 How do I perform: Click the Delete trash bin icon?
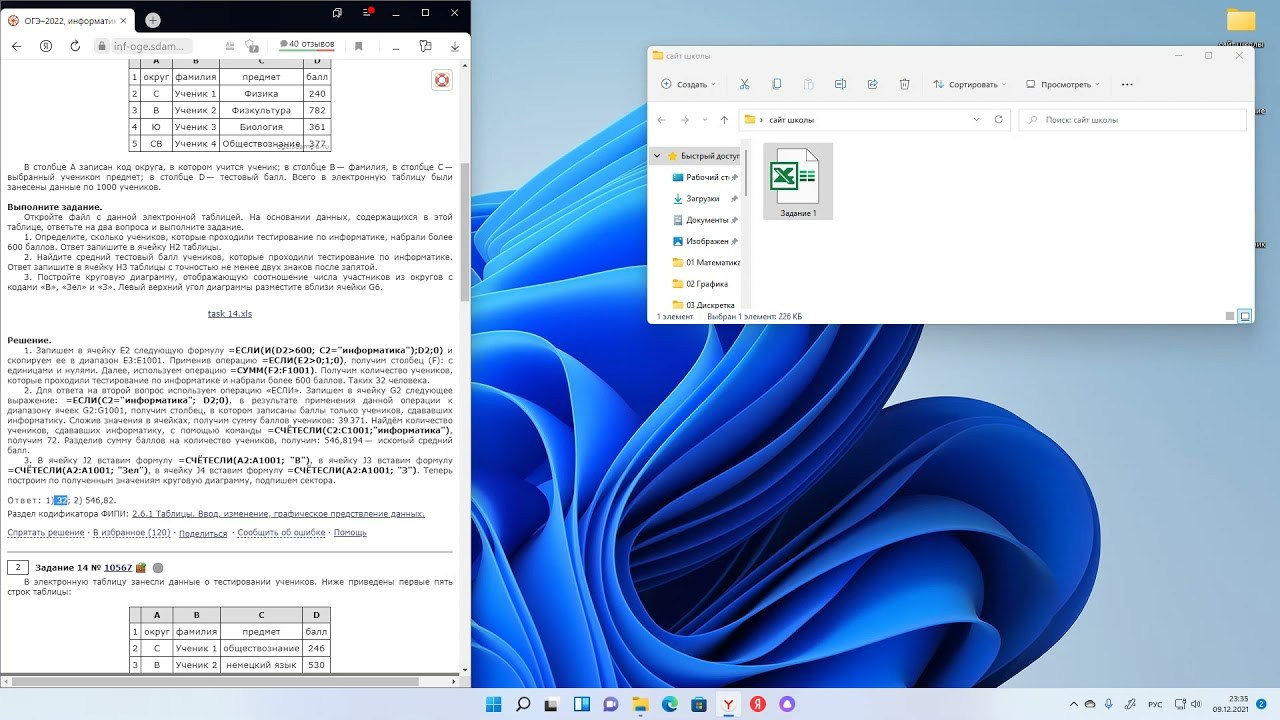(904, 85)
